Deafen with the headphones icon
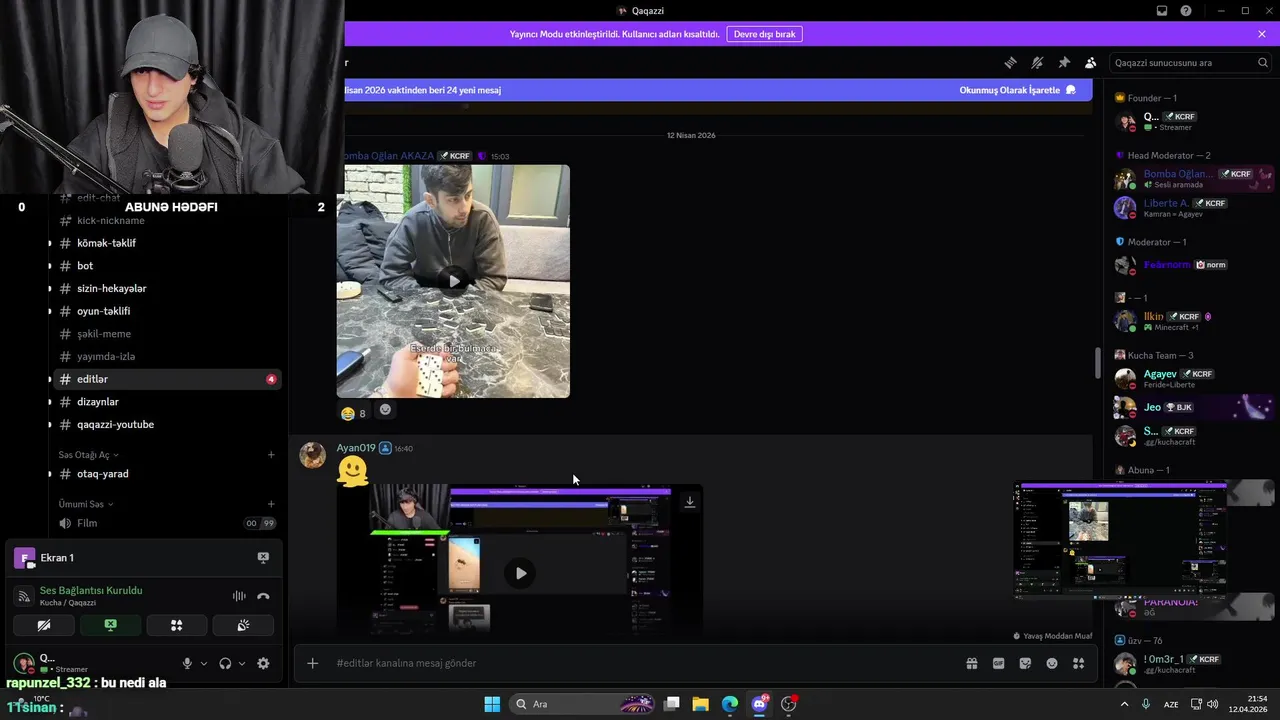This screenshot has width=1280, height=720. [x=225, y=663]
